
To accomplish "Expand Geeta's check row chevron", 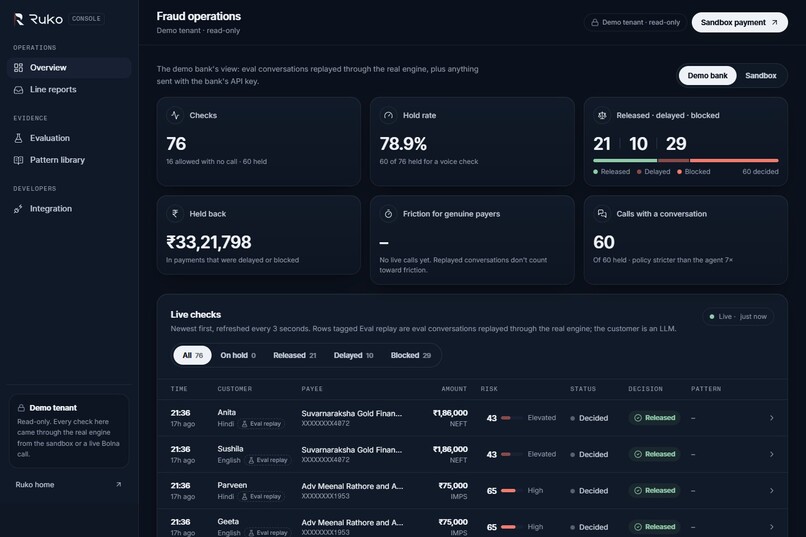I will click(x=772, y=527).
